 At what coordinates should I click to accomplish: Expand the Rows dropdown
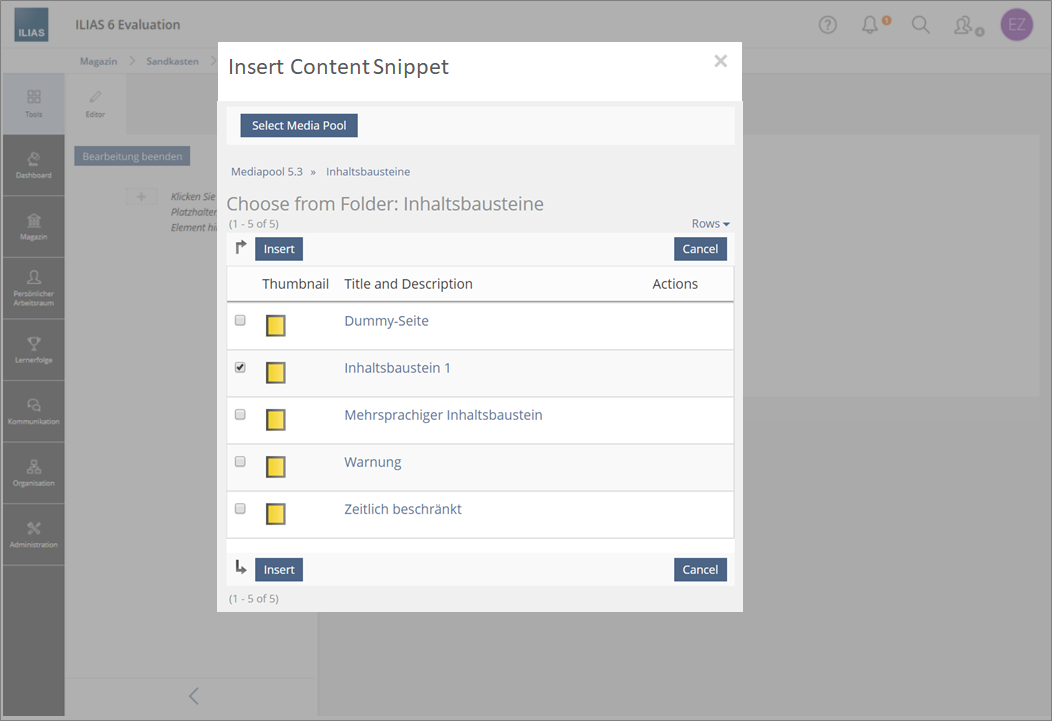(x=710, y=224)
